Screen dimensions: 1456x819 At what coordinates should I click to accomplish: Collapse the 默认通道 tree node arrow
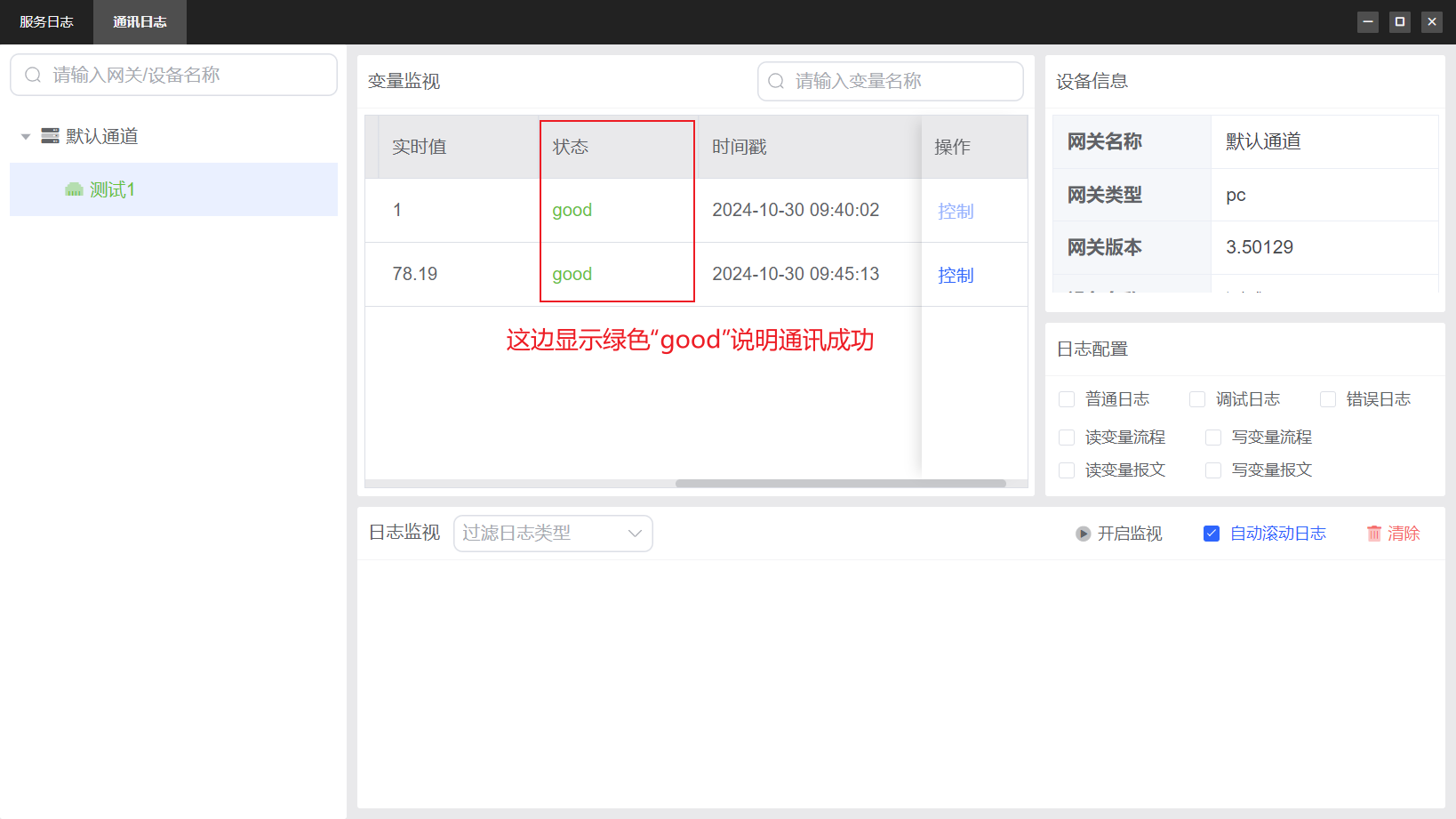[x=26, y=137]
